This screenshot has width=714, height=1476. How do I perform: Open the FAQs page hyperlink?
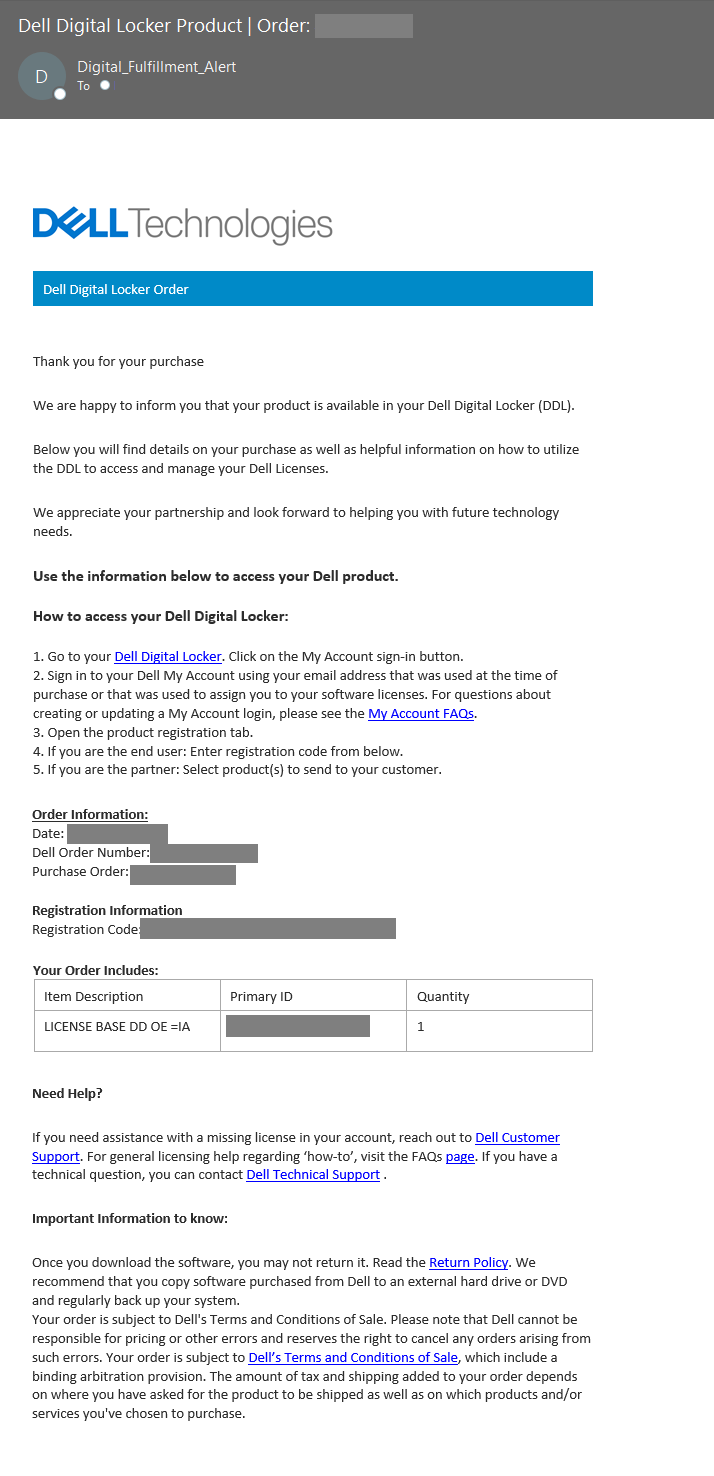(x=459, y=1155)
